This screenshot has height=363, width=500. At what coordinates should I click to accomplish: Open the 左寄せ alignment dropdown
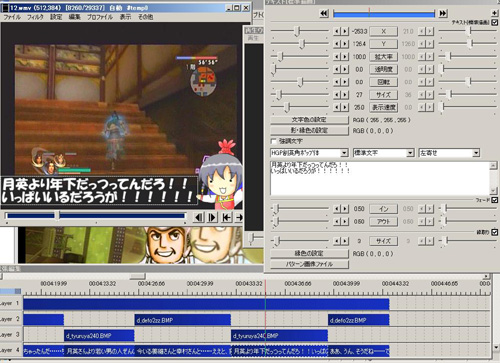click(x=476, y=153)
